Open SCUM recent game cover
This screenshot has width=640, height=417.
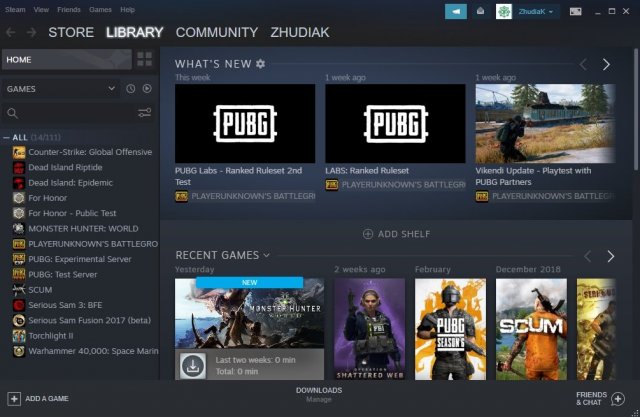click(x=531, y=329)
